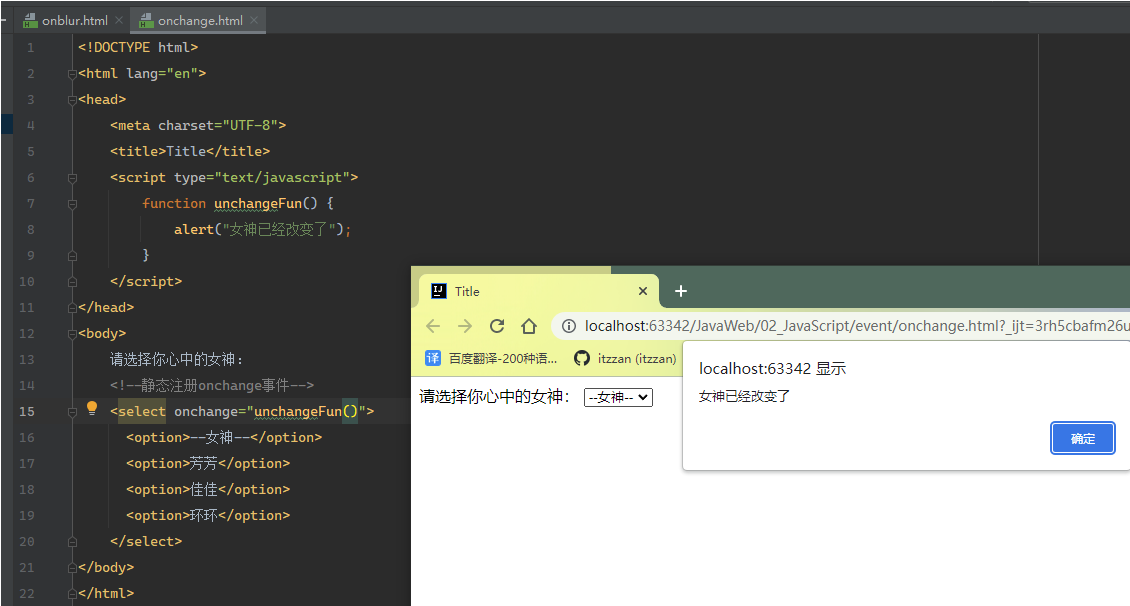1130x606 pixels.
Task: Click the fold end marker at closing script line 10
Action: [72, 281]
